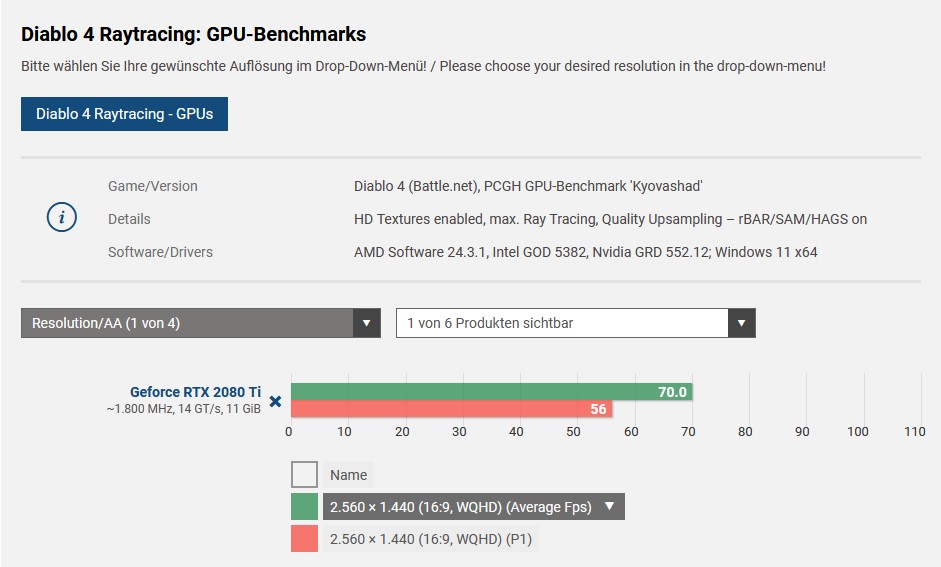The image size is (941, 567).
Task: Open the Geforce RTX 2080 Ti link
Action: pyautogui.click(x=196, y=392)
